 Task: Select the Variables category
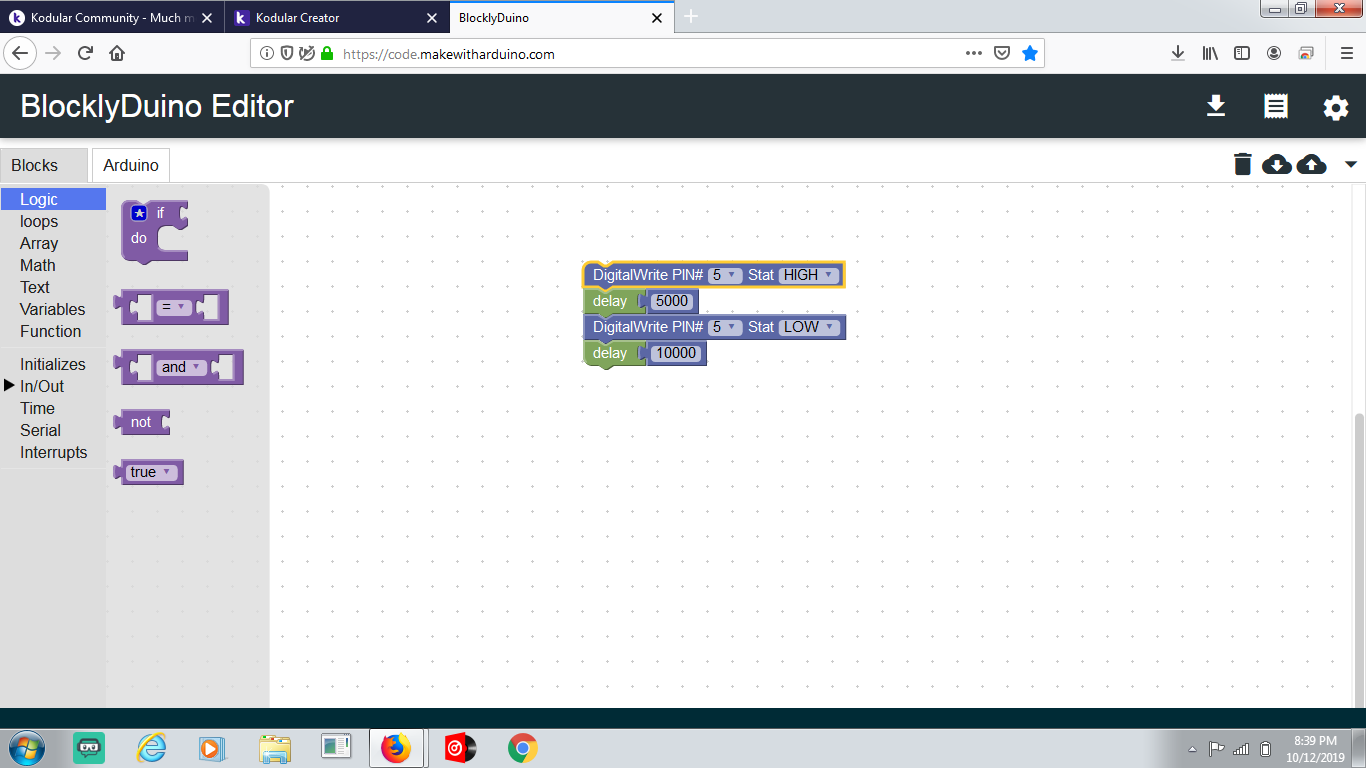pos(53,309)
